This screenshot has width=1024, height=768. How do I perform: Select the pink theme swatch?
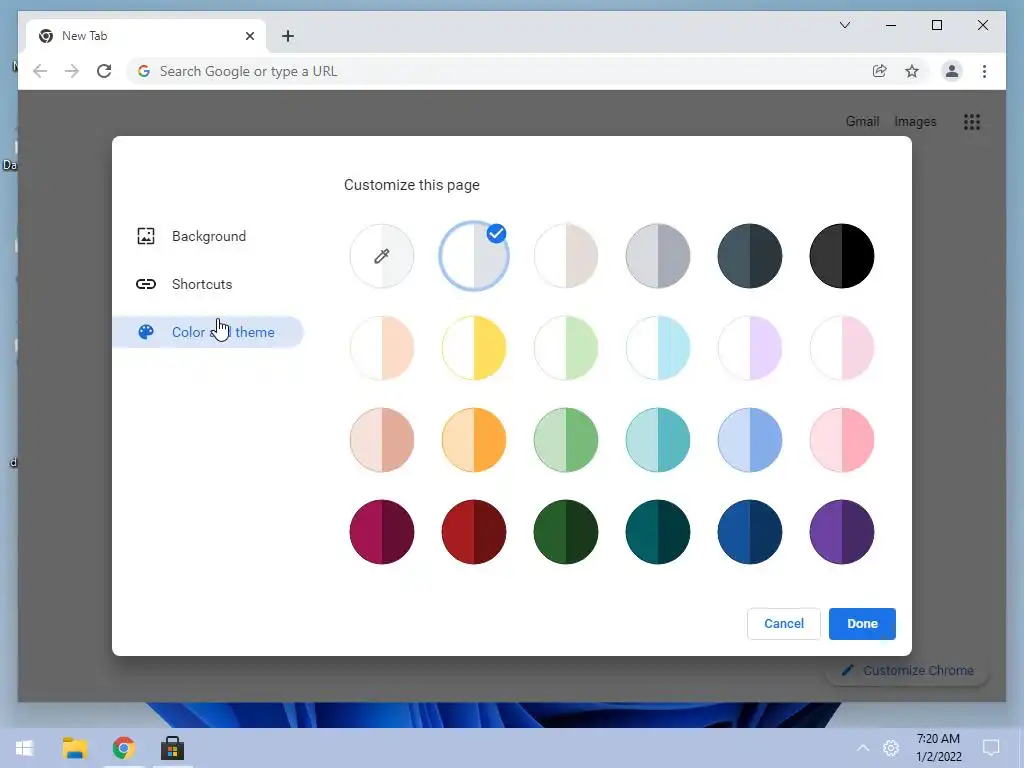(842, 440)
